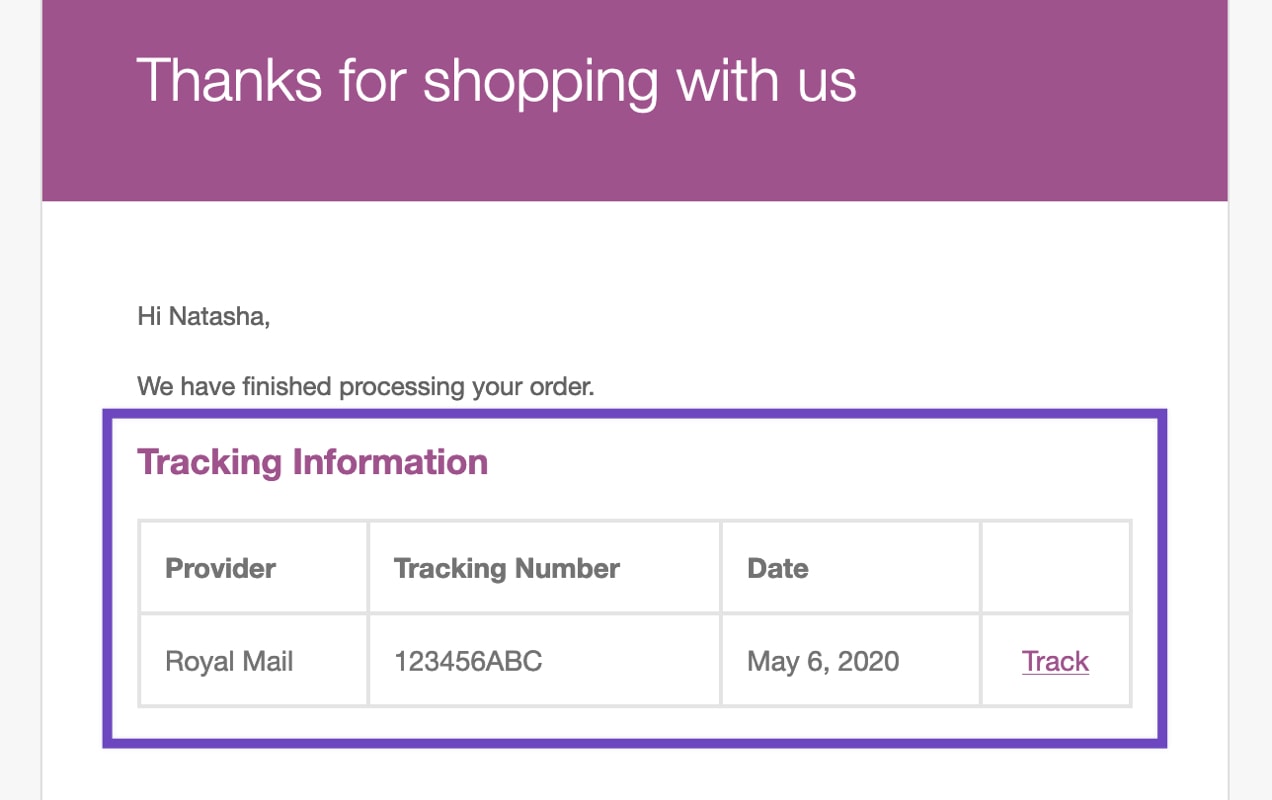The image size is (1272, 800).
Task: Click the word "Thanks" in the banner
Action: pyautogui.click(x=228, y=79)
